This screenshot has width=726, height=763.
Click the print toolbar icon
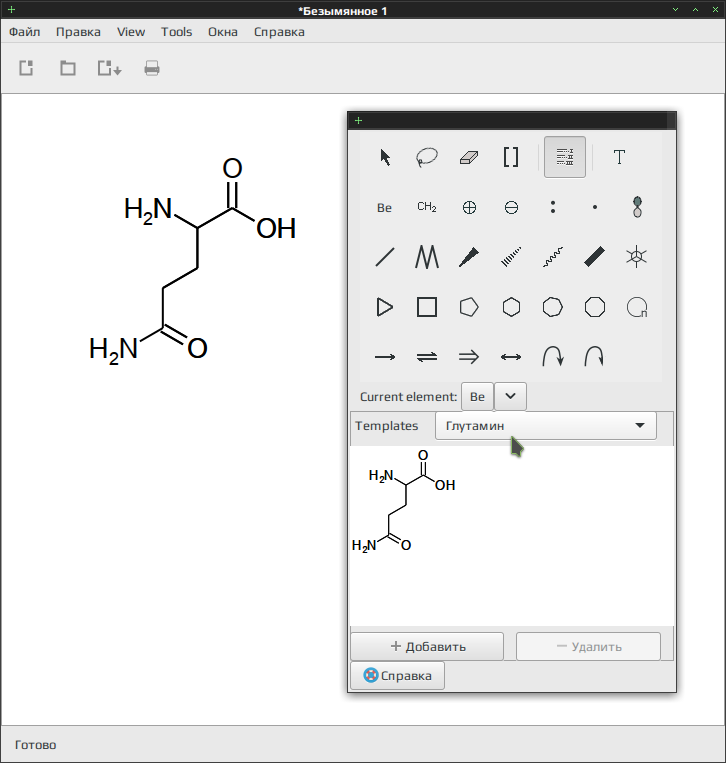tap(152, 68)
